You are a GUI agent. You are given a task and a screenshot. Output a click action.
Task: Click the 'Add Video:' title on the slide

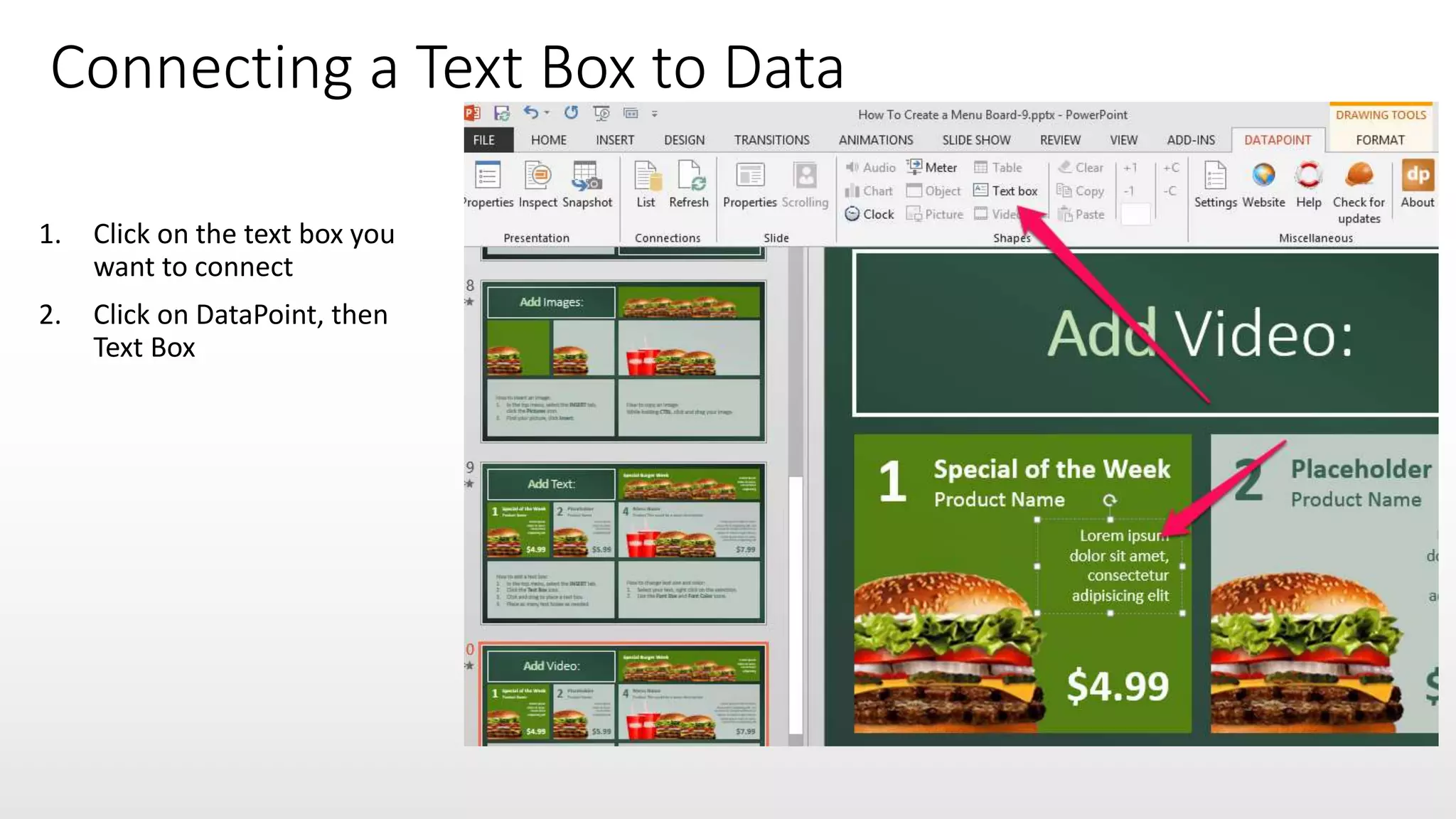1200,333
